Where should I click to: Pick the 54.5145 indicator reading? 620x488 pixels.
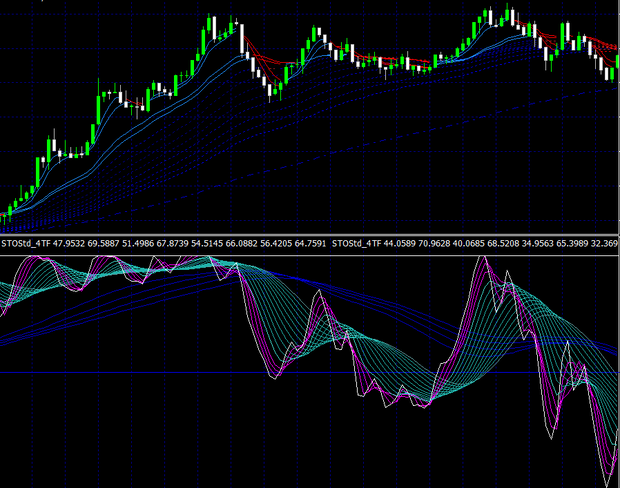tap(207, 243)
